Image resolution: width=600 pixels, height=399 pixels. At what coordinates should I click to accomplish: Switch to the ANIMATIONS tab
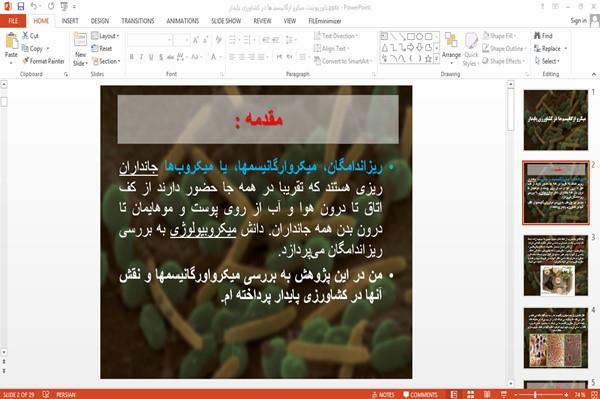pos(183,21)
